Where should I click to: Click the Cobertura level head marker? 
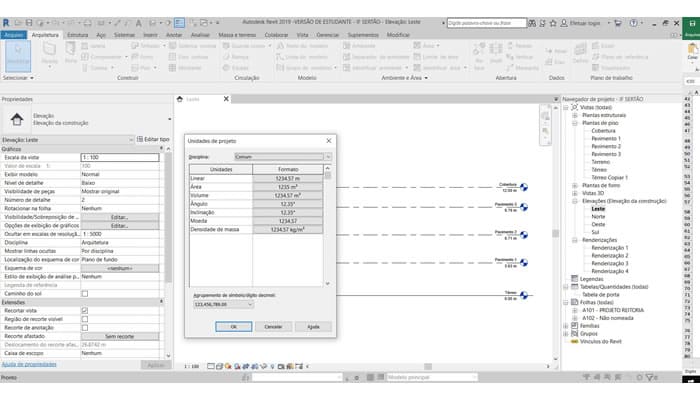524,187
